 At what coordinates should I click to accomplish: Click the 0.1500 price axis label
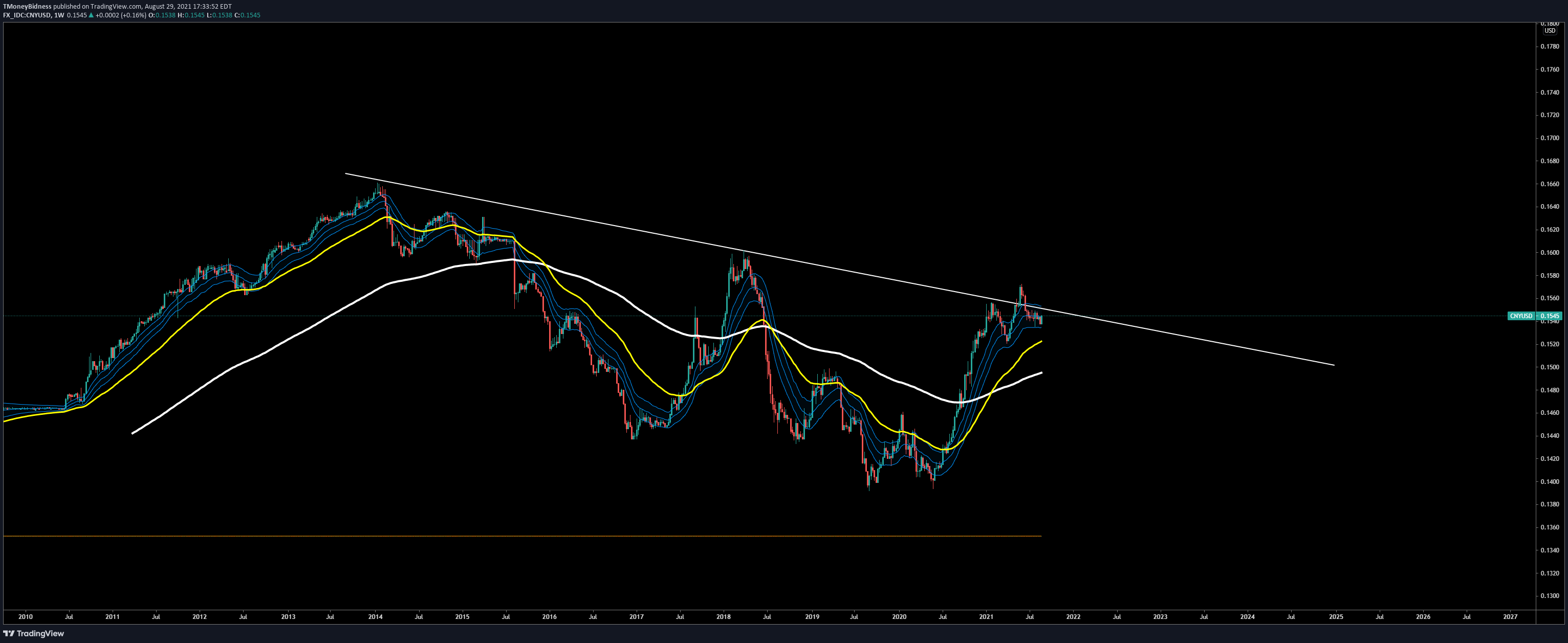point(1550,367)
